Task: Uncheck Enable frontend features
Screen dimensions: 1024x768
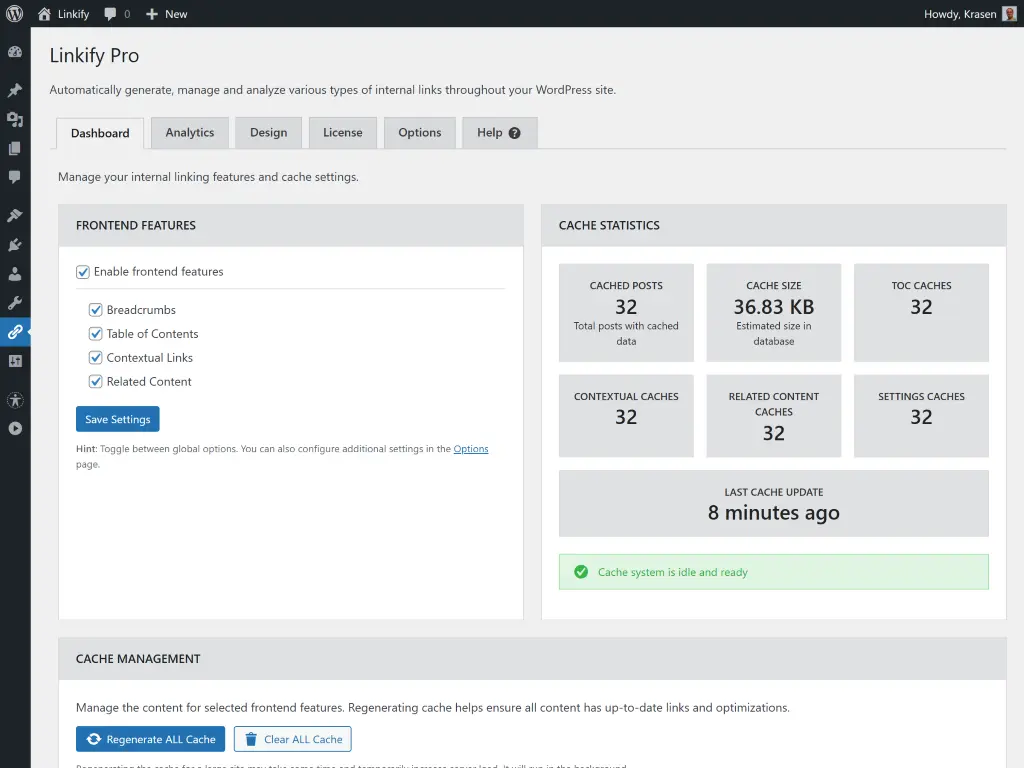Action: point(82,271)
